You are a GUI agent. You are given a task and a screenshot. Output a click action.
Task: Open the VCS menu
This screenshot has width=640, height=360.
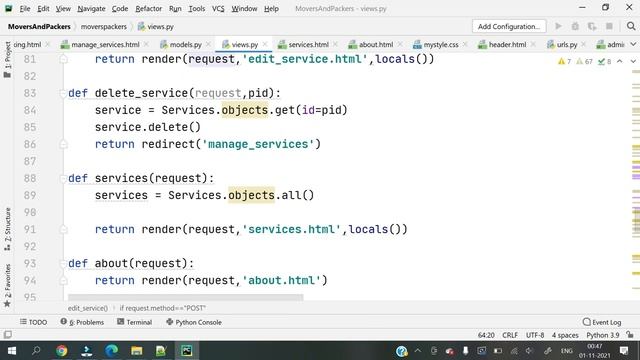click(x=218, y=8)
